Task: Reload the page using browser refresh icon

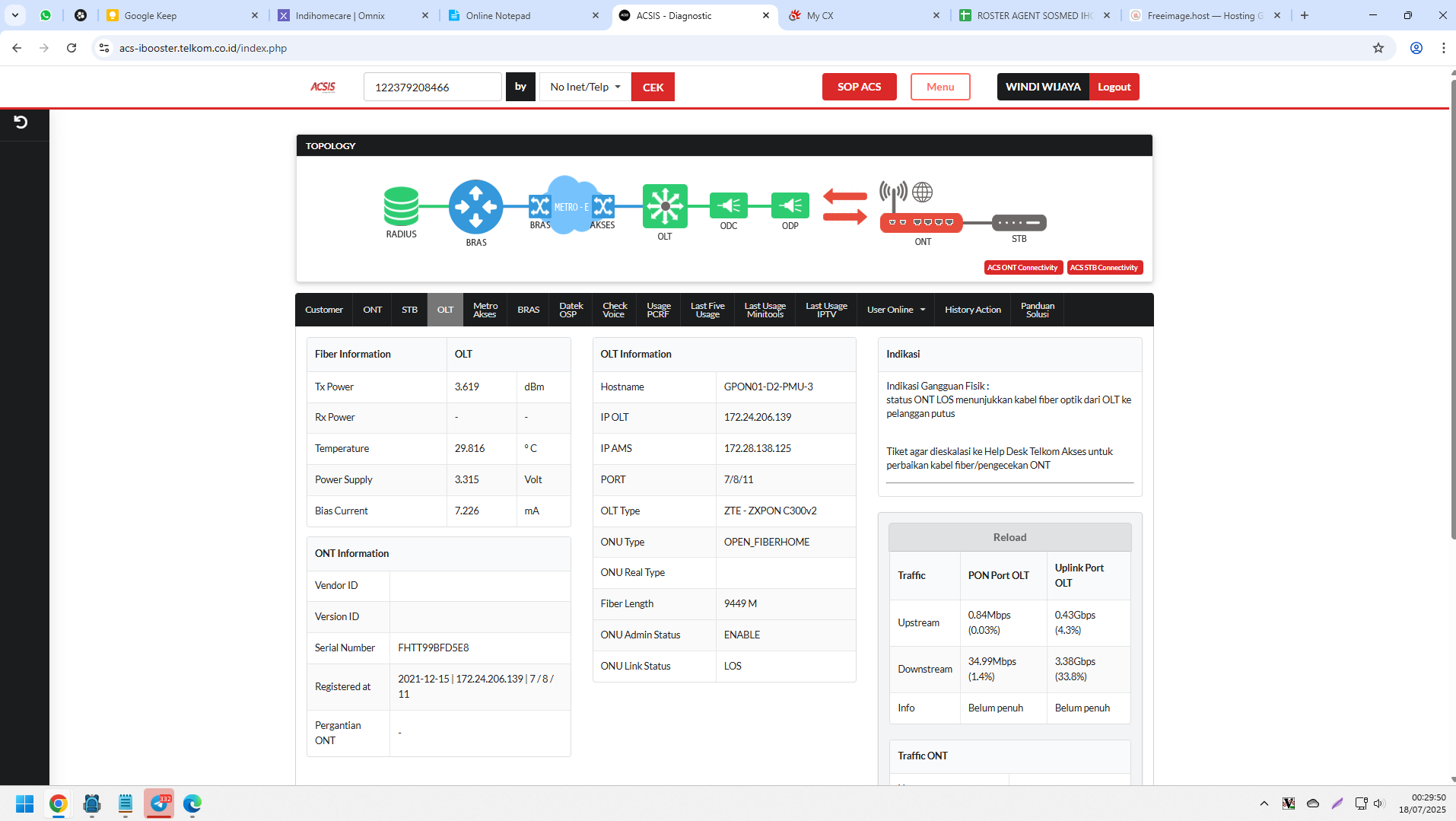Action: 72,48
